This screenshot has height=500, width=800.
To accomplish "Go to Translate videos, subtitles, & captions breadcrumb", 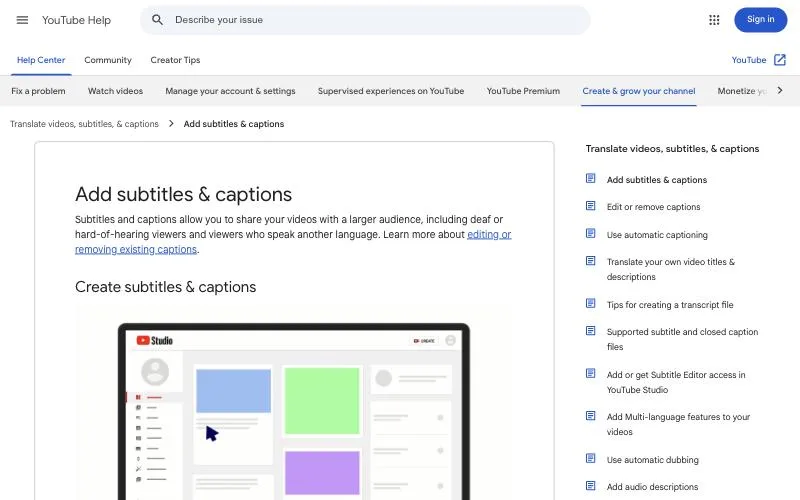I will click(x=84, y=124).
